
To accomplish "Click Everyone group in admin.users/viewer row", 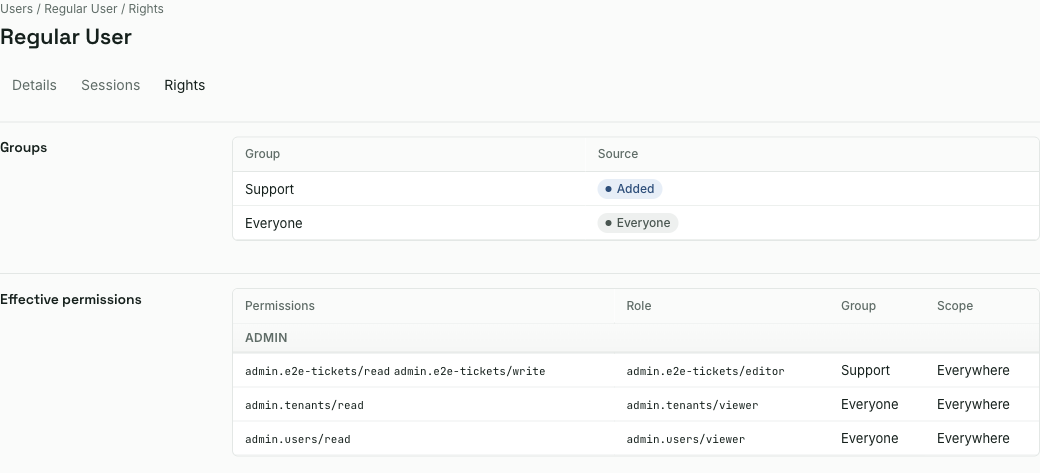I will 870,439.
